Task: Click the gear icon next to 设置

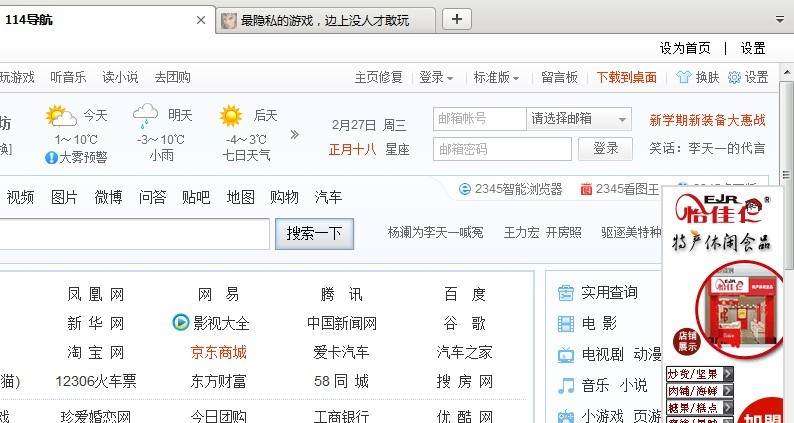Action: [x=734, y=77]
